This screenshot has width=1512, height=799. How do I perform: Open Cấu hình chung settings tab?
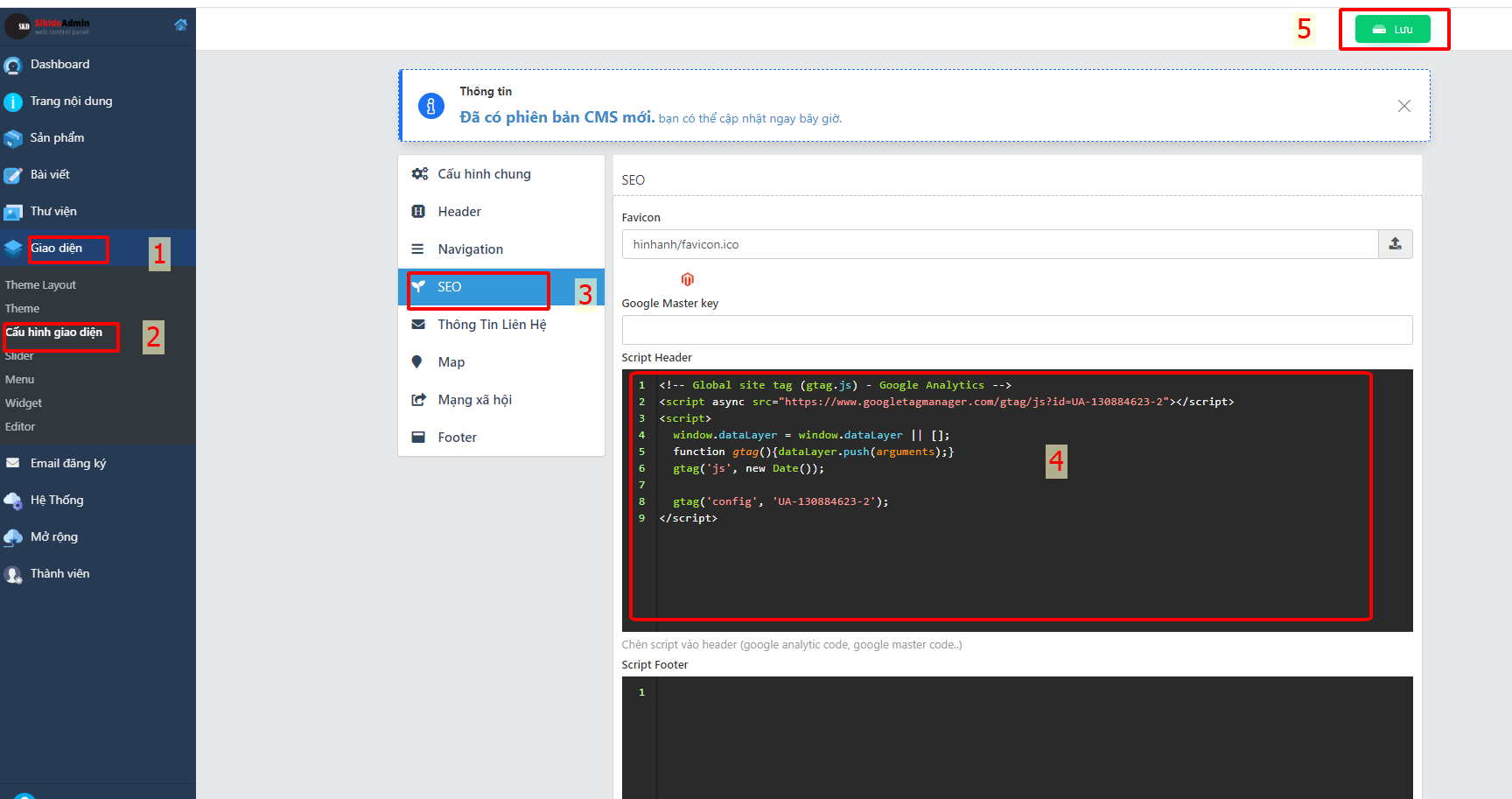pyautogui.click(x=501, y=174)
